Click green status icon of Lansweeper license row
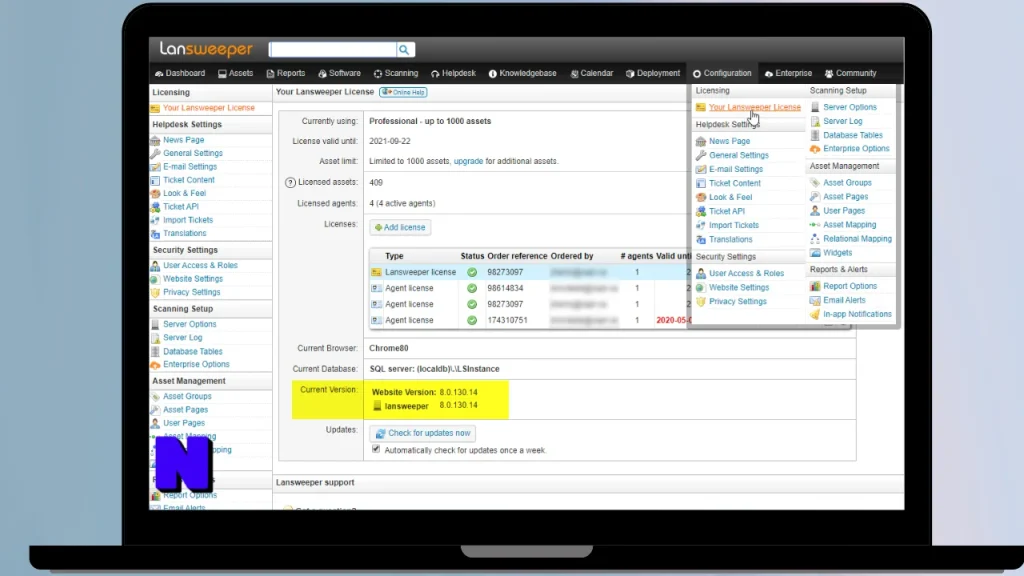The height and width of the screenshot is (576, 1024). click(x=472, y=272)
